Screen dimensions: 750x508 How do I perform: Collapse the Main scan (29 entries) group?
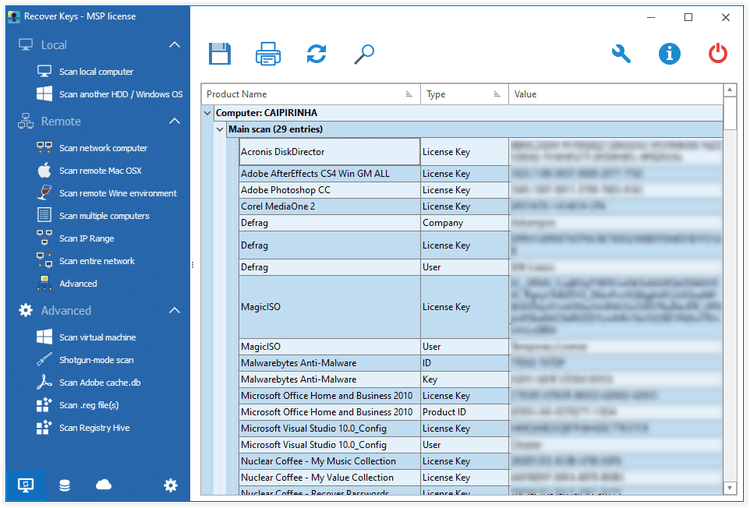point(220,129)
